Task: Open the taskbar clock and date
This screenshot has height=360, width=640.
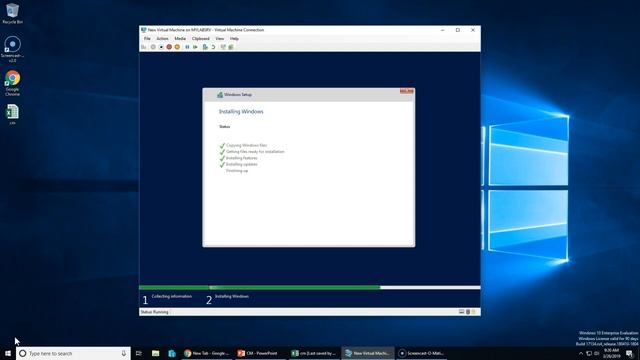Action: (611, 353)
